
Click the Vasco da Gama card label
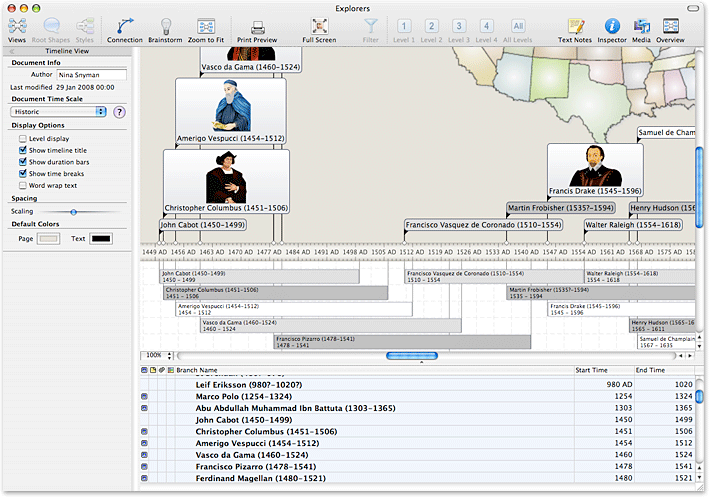tap(250, 67)
